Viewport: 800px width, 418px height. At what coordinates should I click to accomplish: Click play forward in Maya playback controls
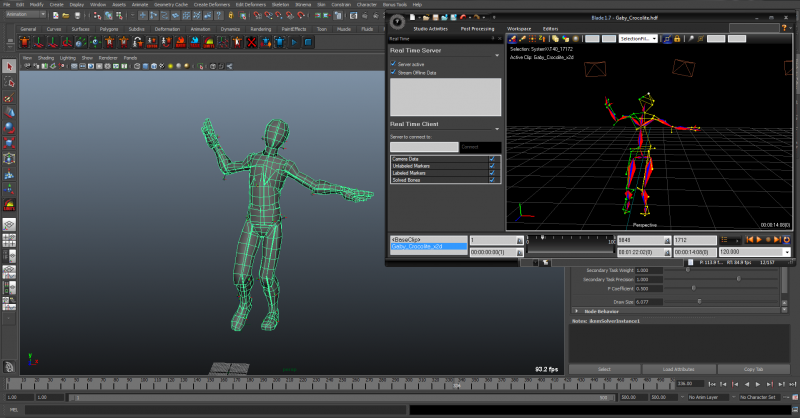[x=758, y=382]
